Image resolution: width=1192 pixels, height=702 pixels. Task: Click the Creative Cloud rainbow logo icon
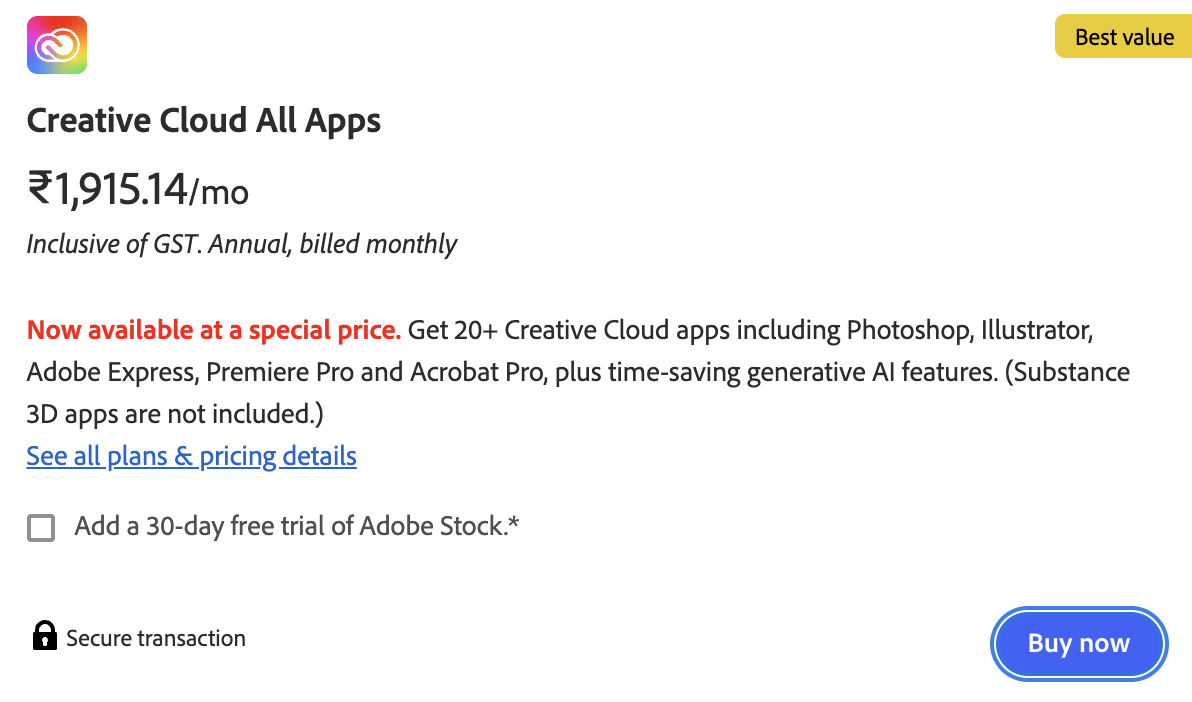[x=57, y=45]
